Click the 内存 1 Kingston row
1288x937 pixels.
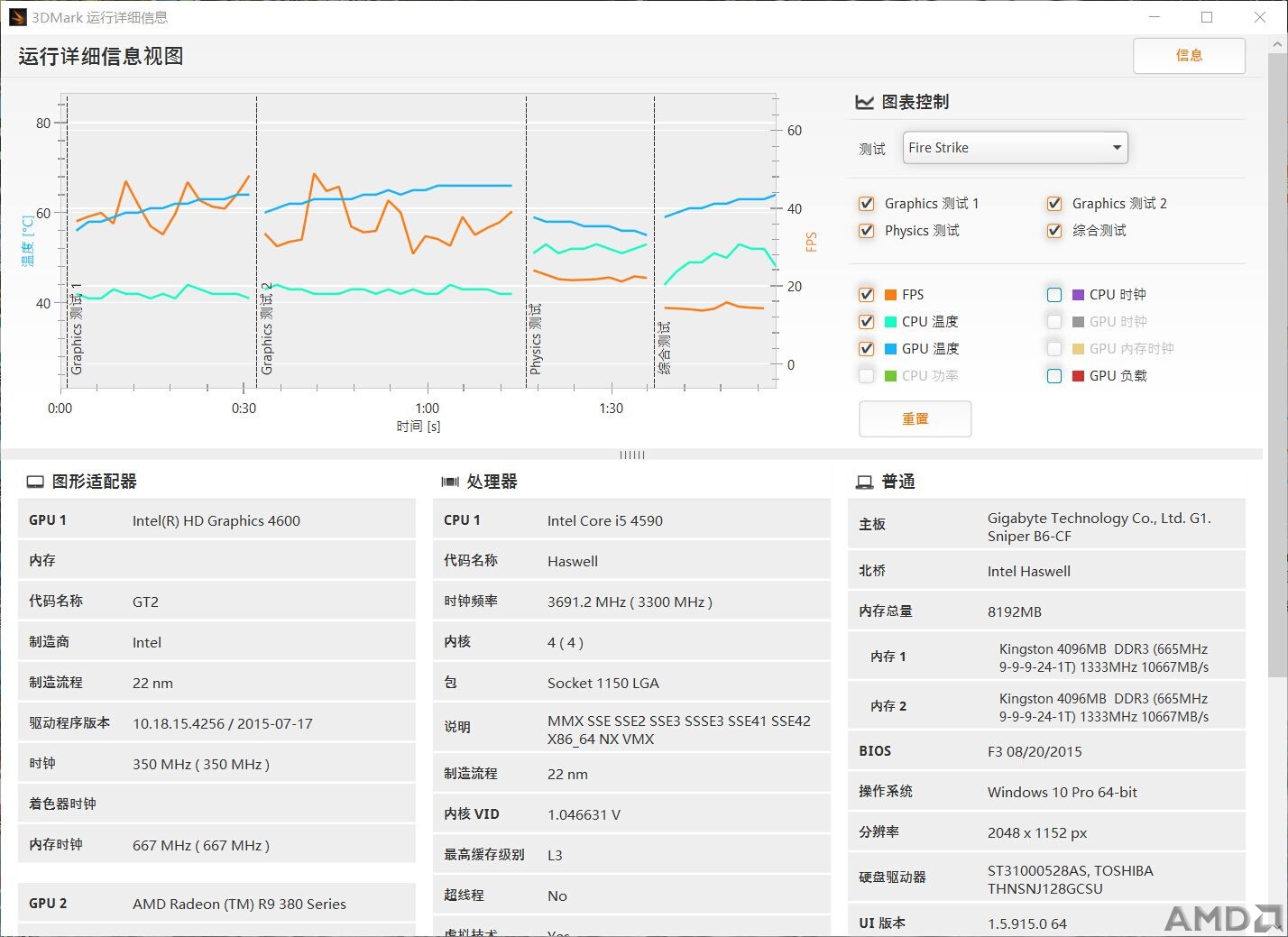[1046, 657]
